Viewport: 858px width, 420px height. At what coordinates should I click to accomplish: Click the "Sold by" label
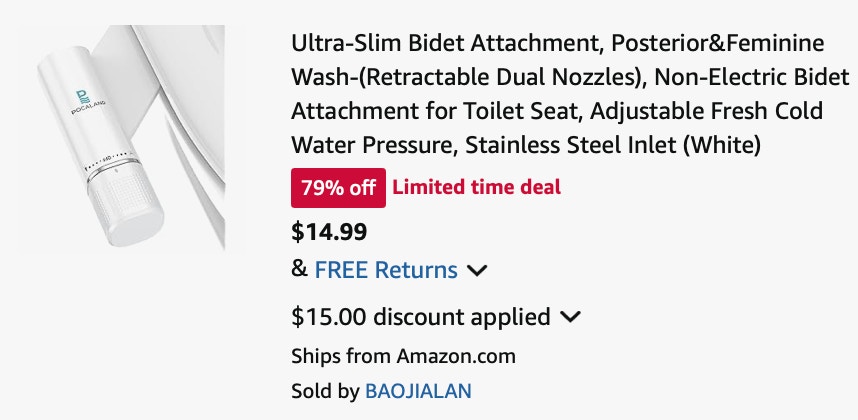point(325,392)
